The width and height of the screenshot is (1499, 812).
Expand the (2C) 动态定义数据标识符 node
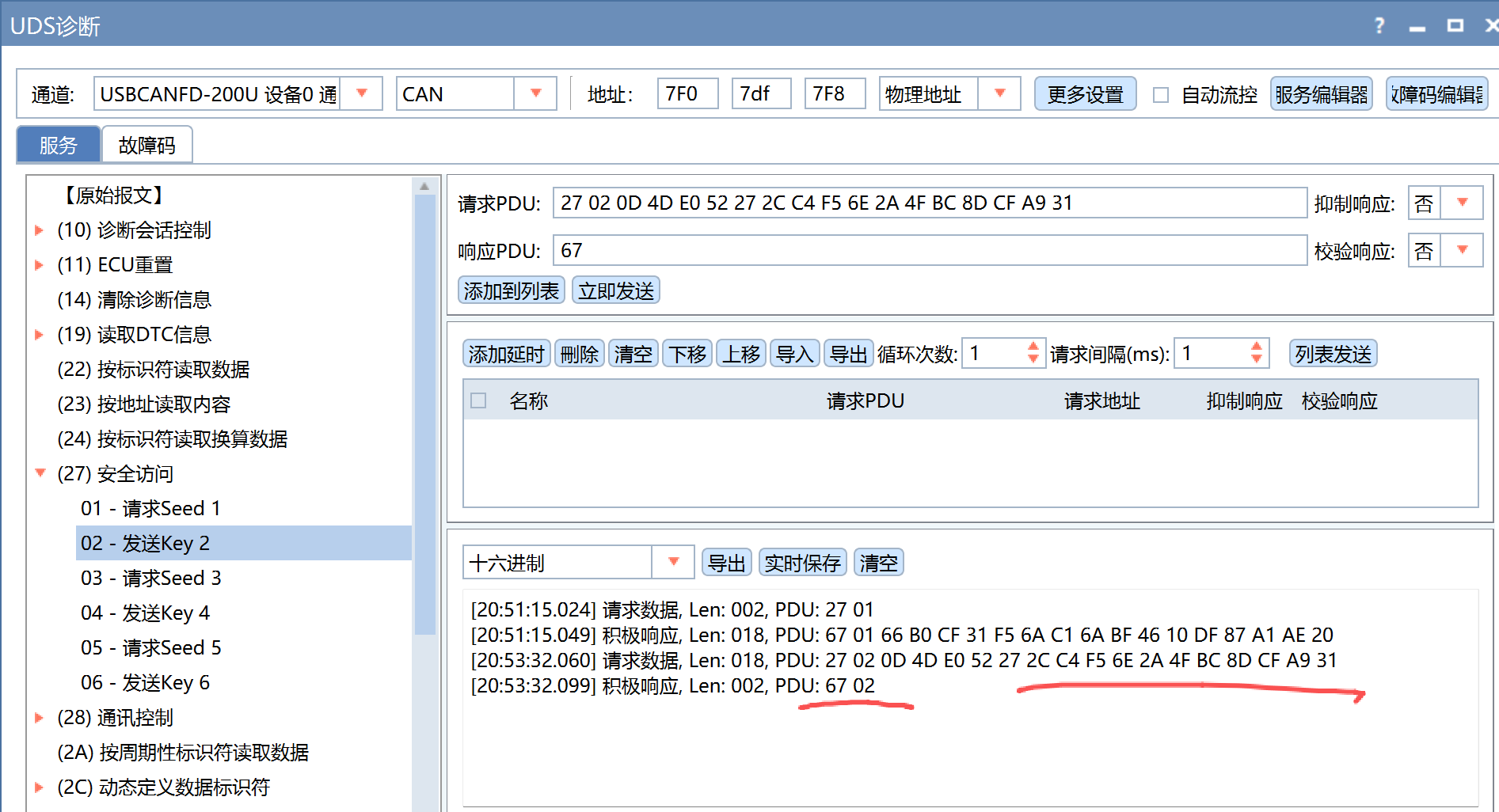pos(39,787)
